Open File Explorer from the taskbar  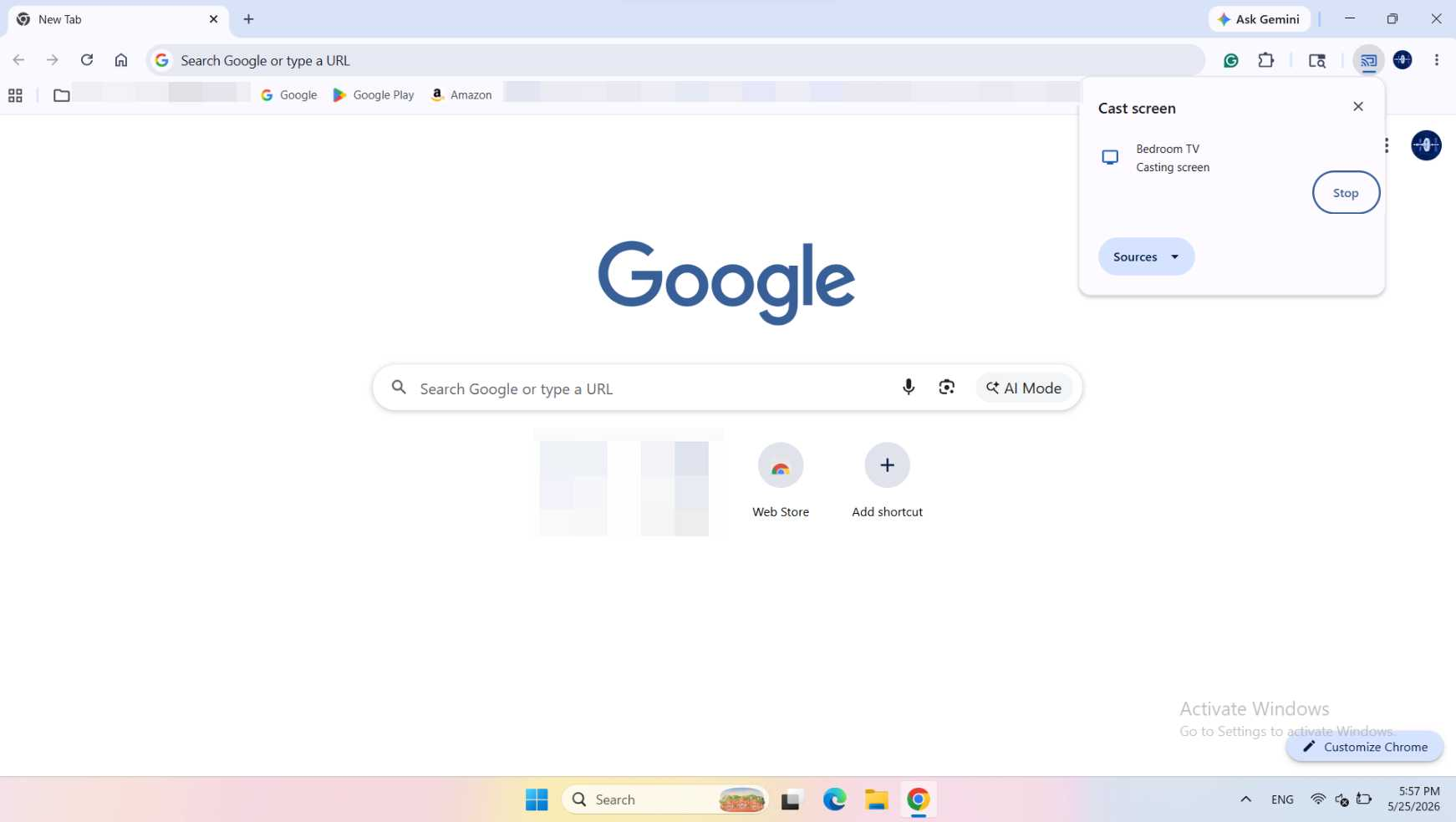pyautogui.click(x=876, y=799)
